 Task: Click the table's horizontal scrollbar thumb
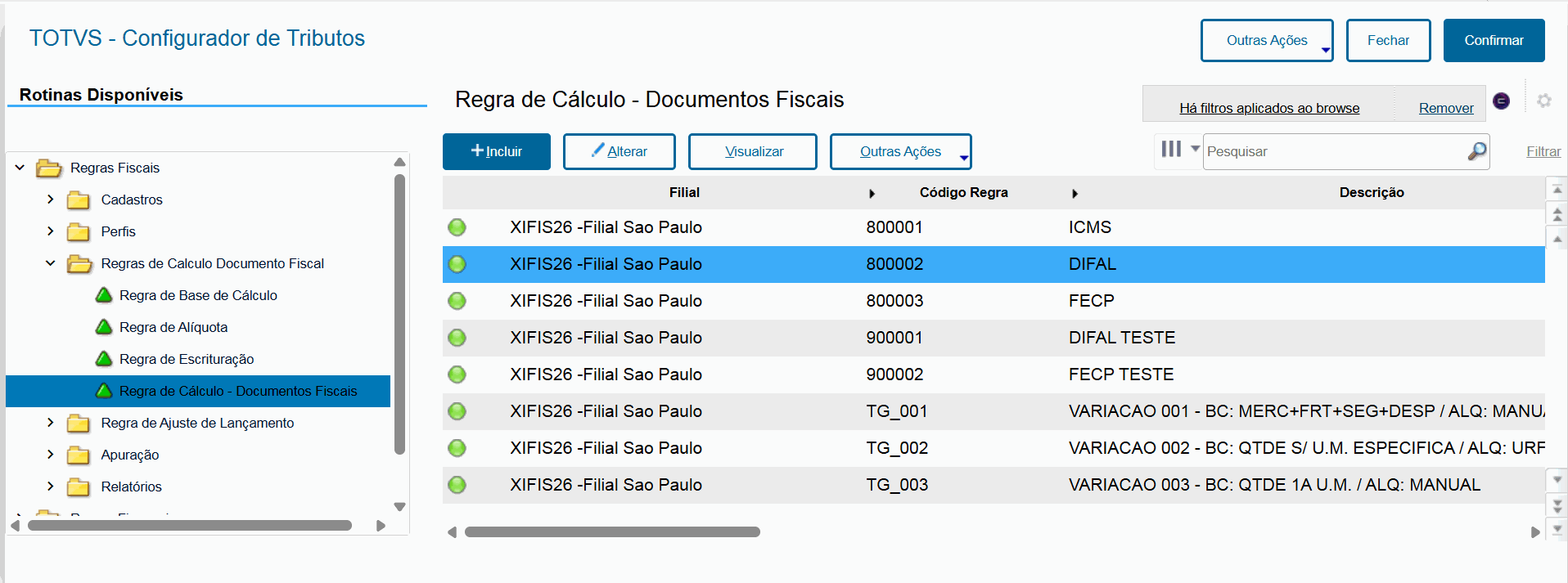(612, 532)
